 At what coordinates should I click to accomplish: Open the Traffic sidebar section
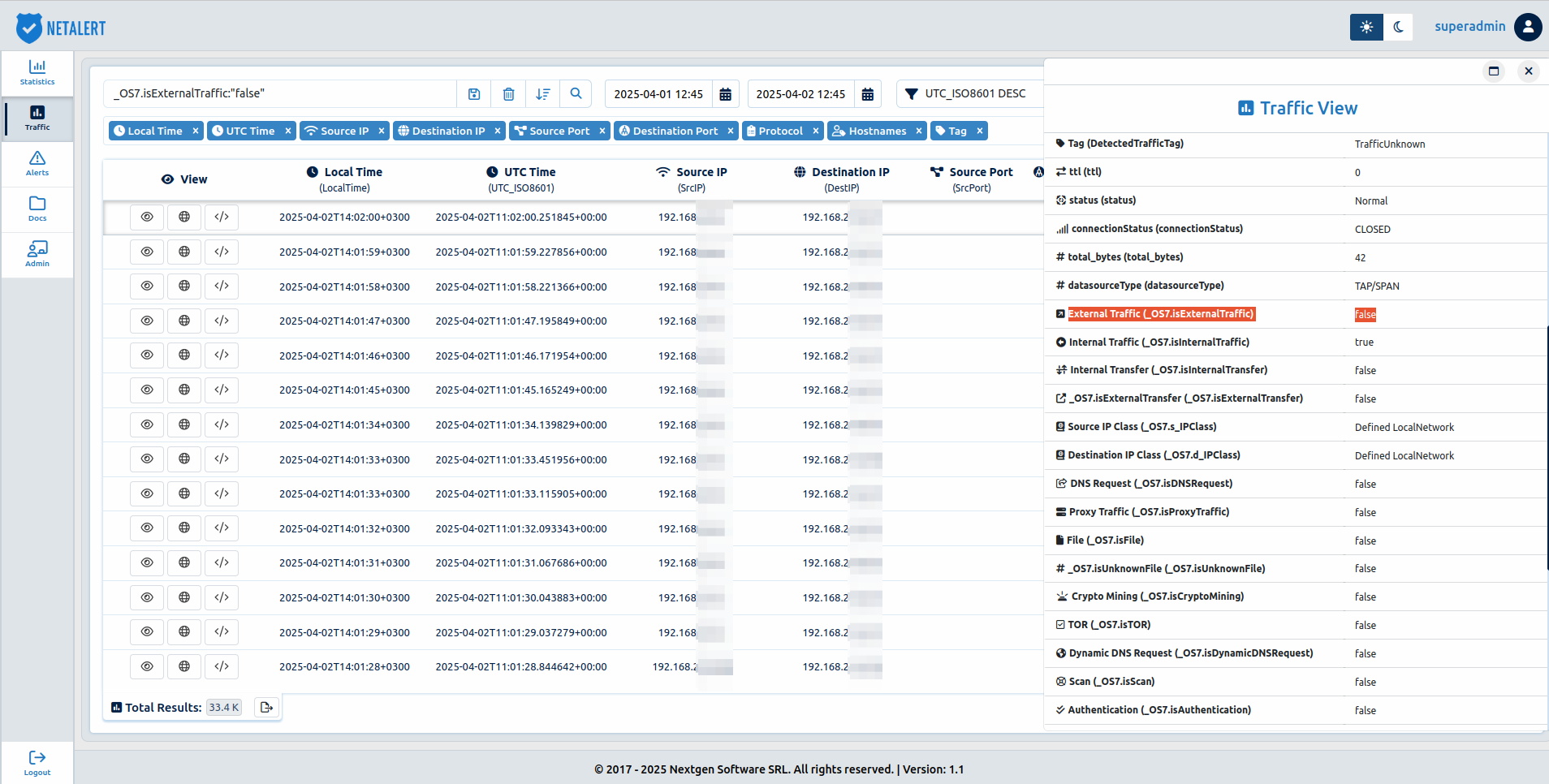[37, 118]
